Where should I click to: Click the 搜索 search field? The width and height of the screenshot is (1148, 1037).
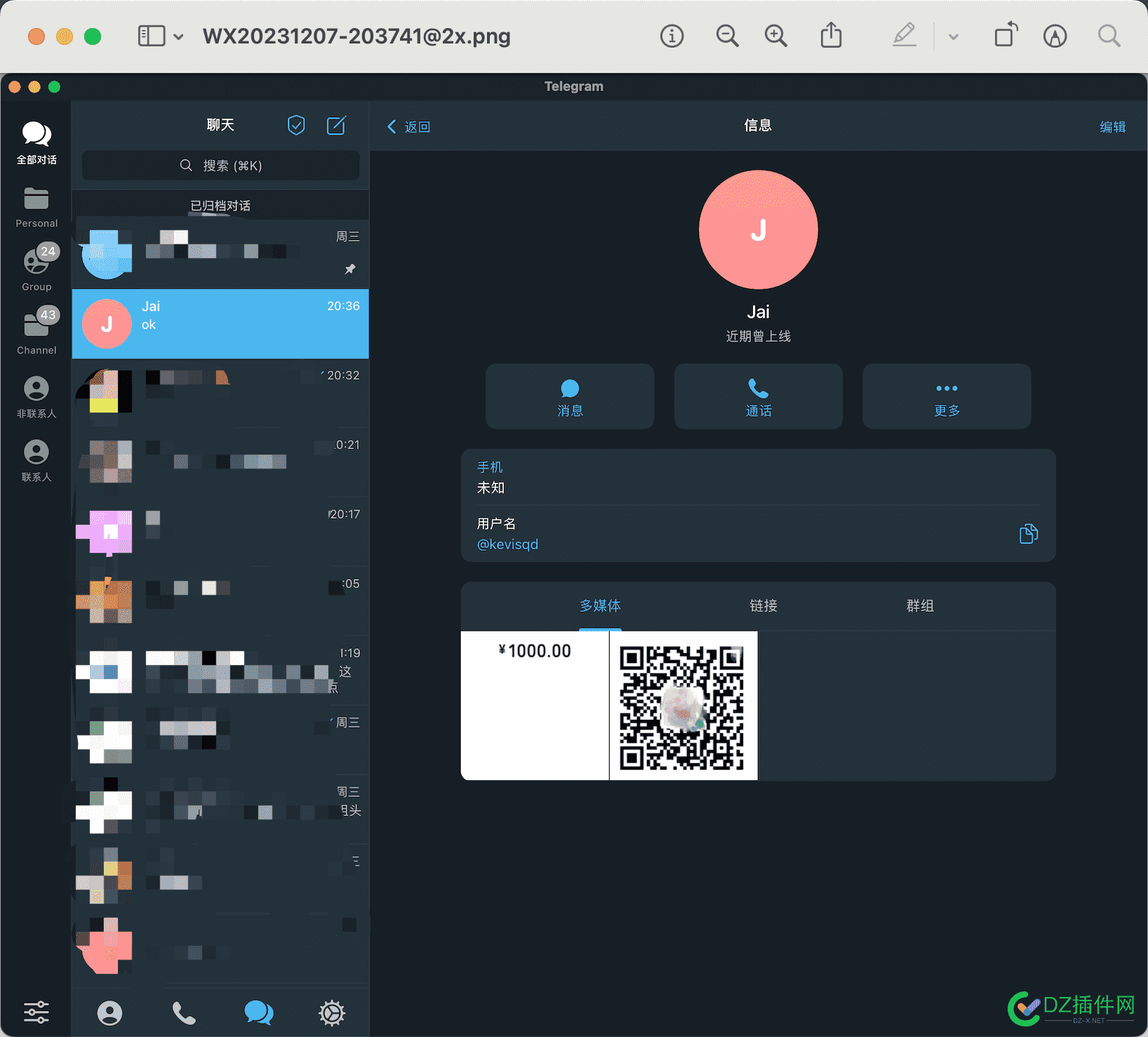tap(220, 166)
